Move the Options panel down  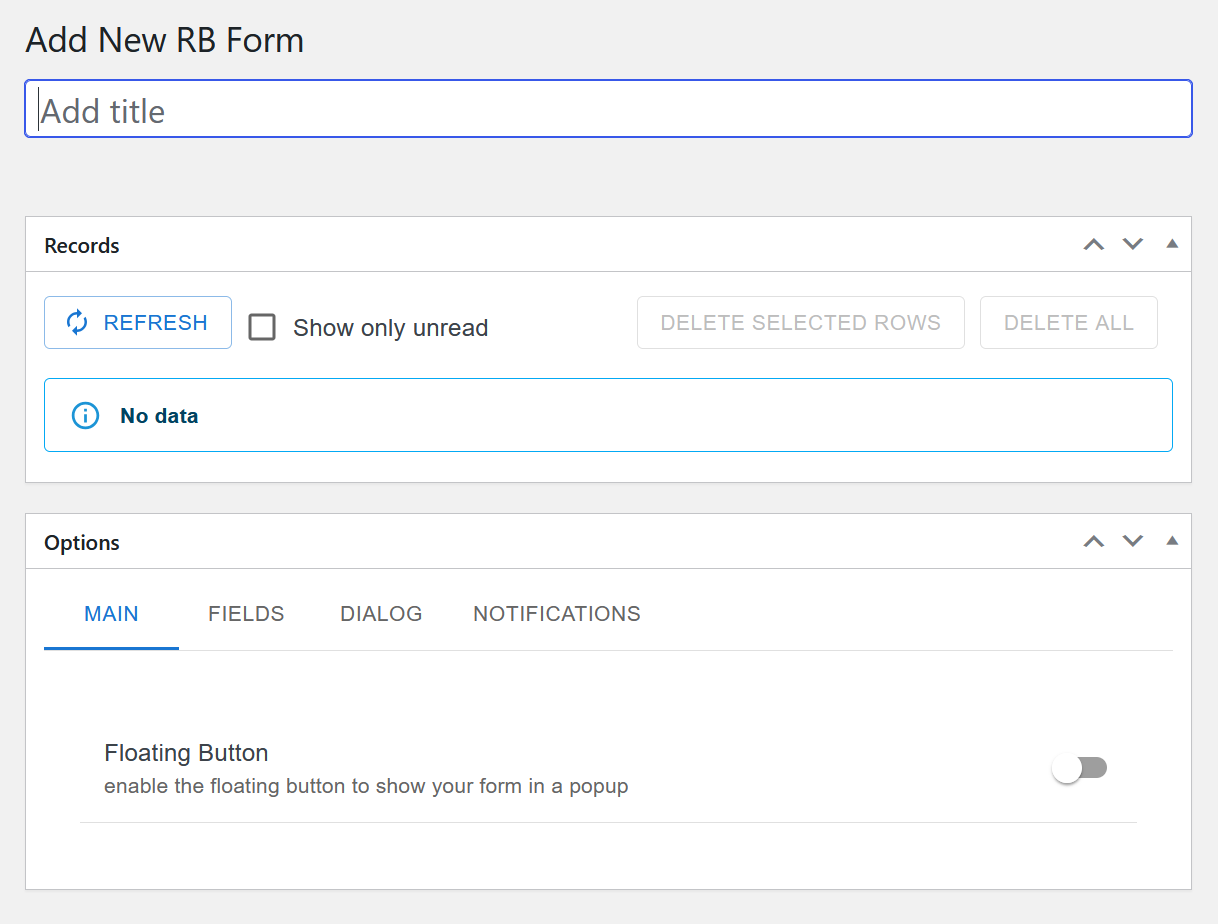coord(1132,541)
